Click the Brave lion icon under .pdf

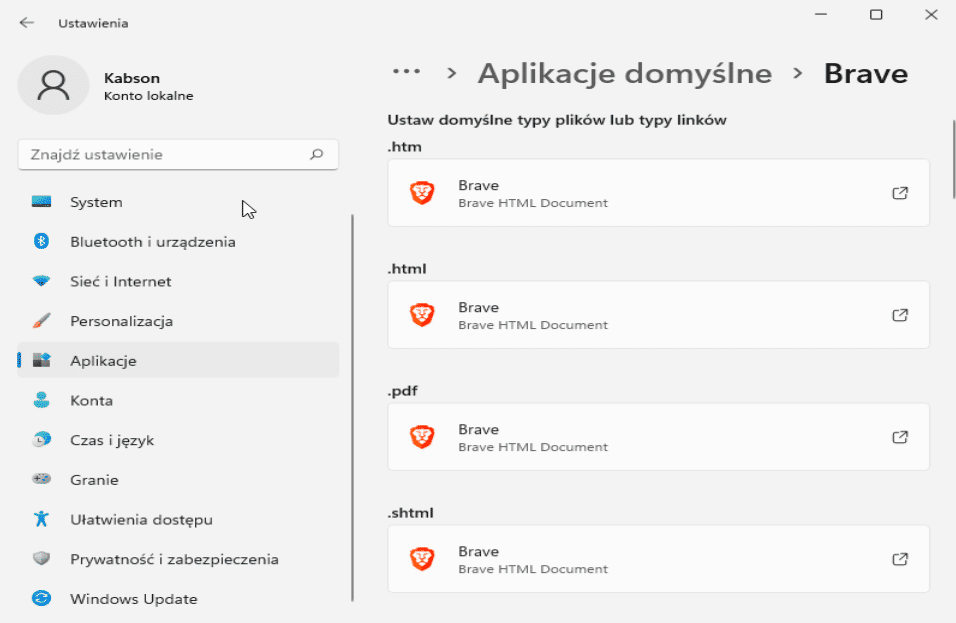(422, 437)
